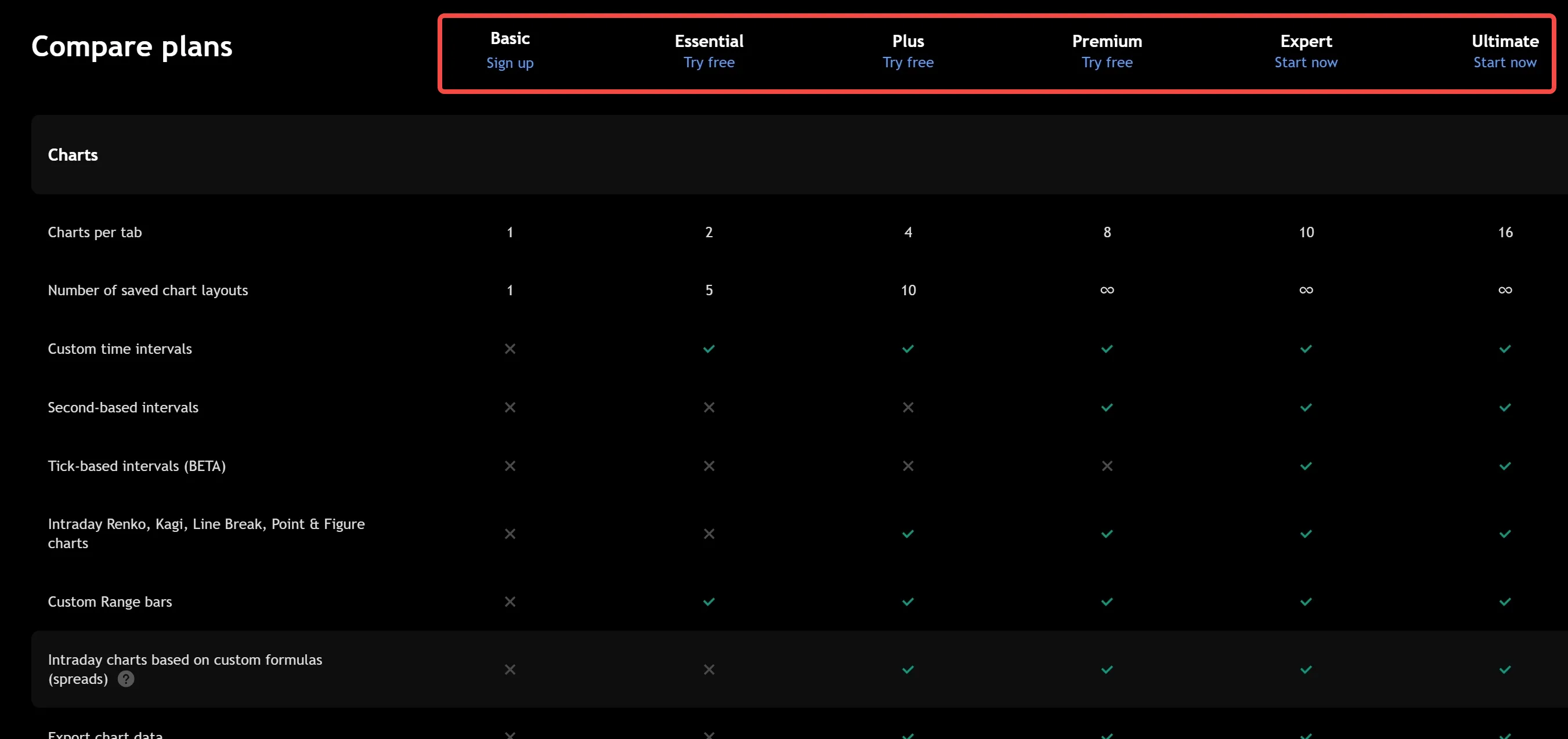Click saved chart layouts value 5 for Essential
This screenshot has width=1568, height=739.
coord(709,290)
